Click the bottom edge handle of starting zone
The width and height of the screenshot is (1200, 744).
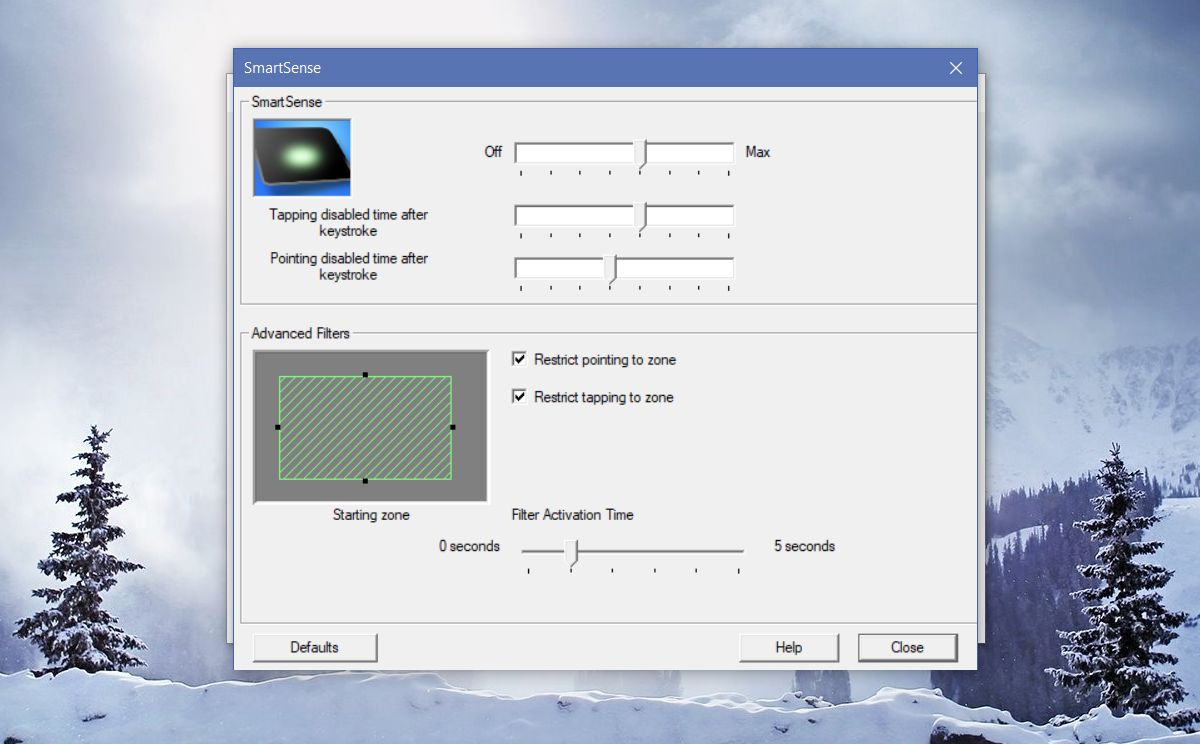pyautogui.click(x=365, y=481)
